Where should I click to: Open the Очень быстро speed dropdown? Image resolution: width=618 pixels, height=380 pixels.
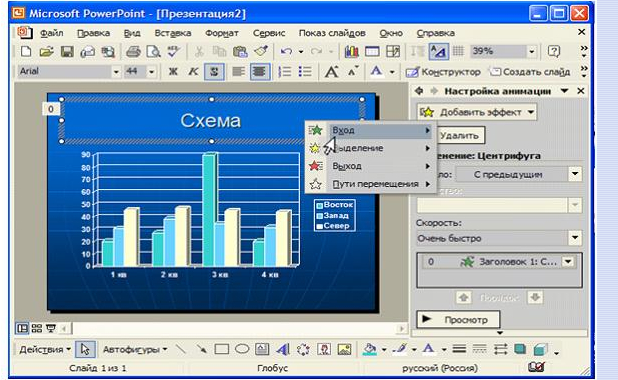(x=575, y=238)
